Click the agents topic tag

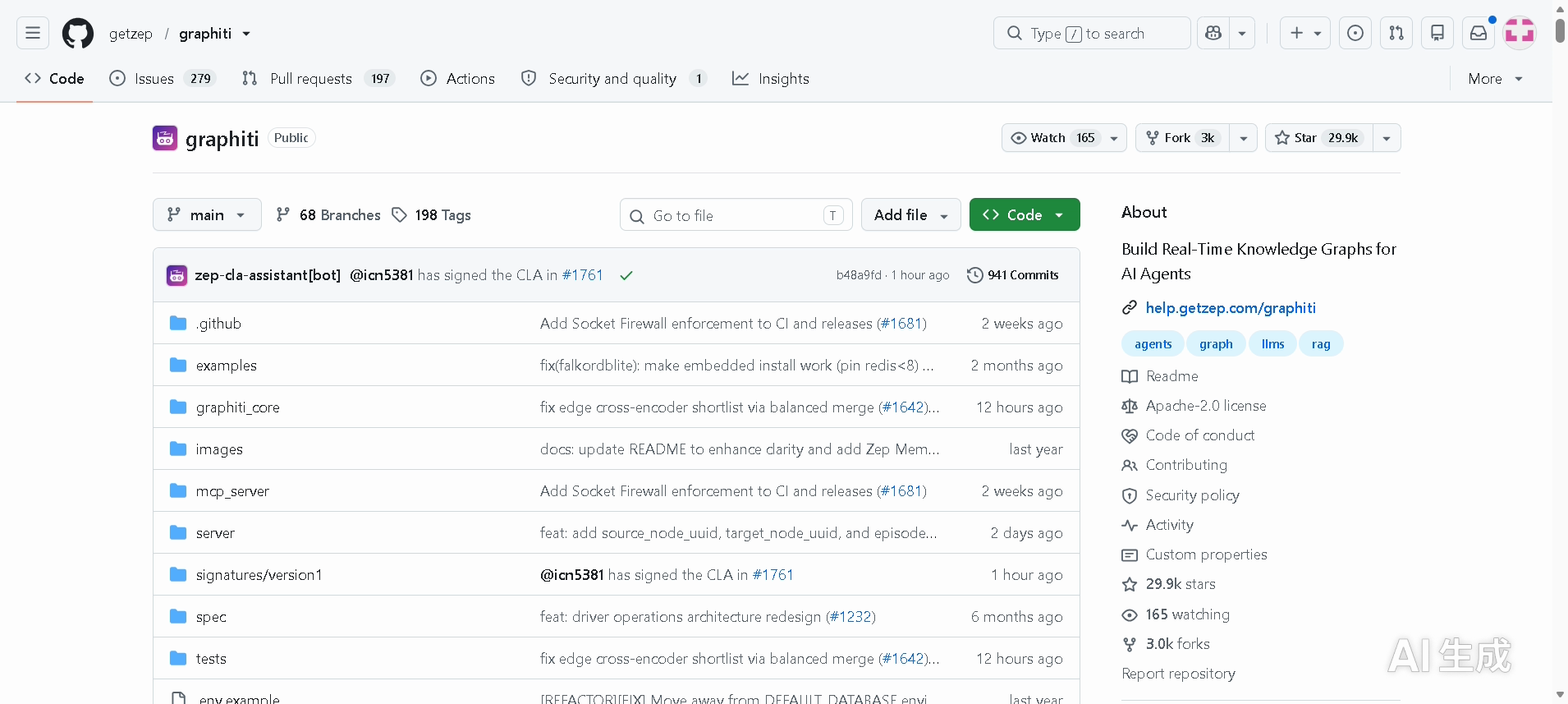point(1153,344)
